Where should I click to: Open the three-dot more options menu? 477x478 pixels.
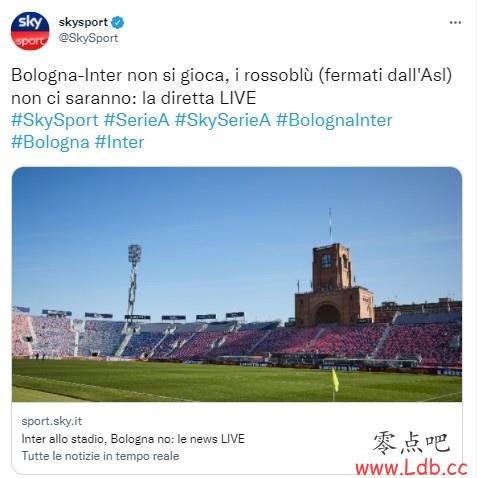point(455,22)
